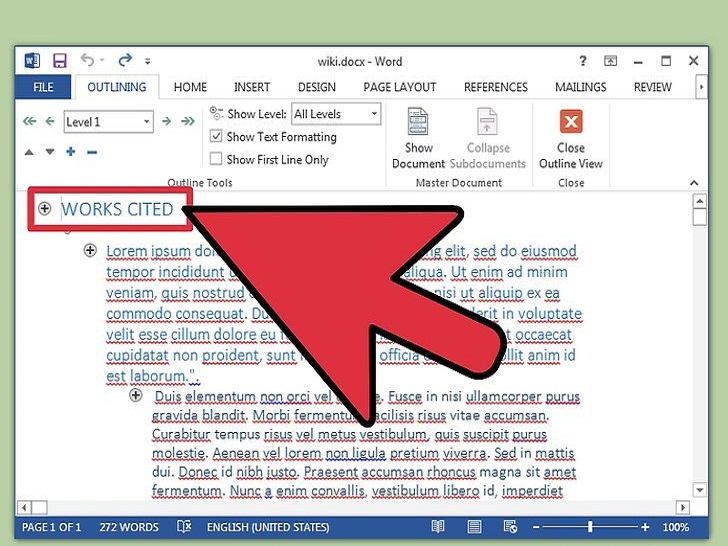Open the FILE tab
This screenshot has width=728, height=546.
click(43, 87)
